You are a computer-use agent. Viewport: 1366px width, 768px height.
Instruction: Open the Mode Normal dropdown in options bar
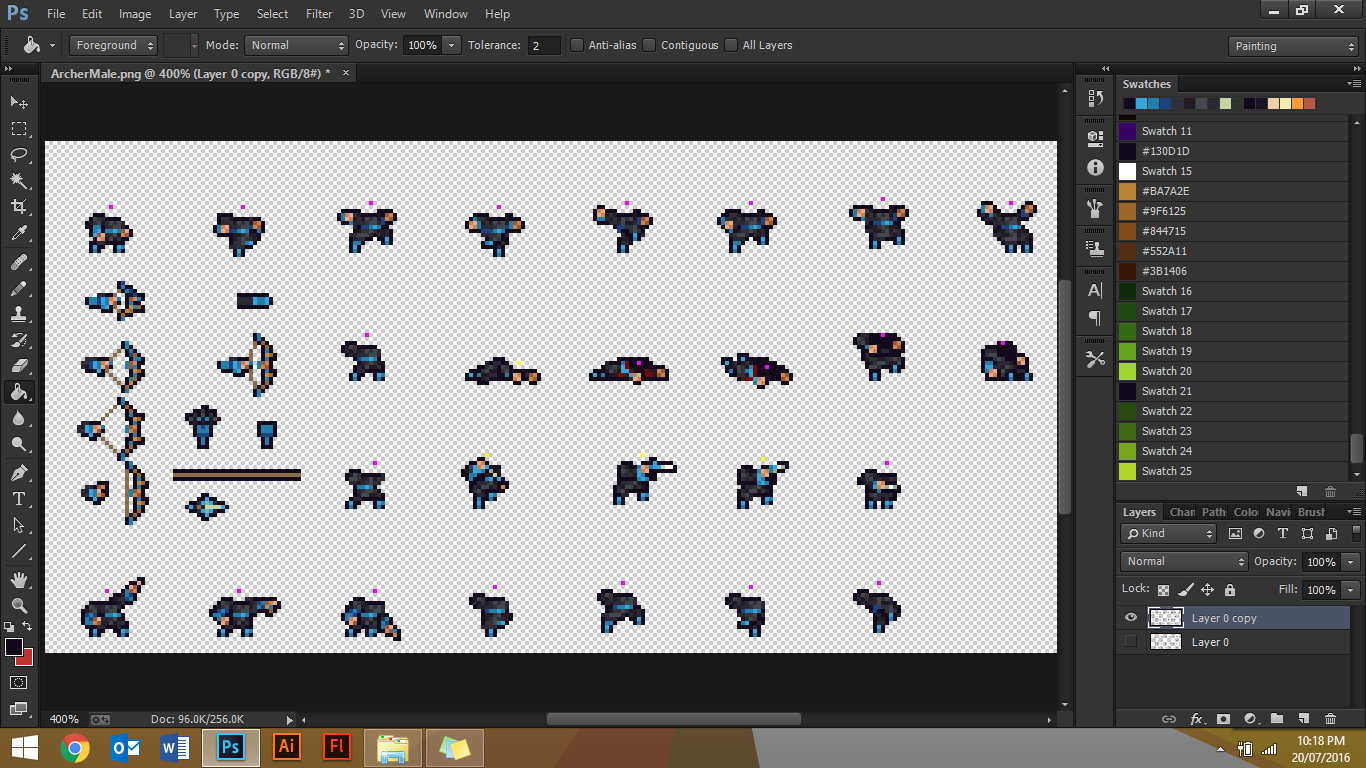click(296, 45)
